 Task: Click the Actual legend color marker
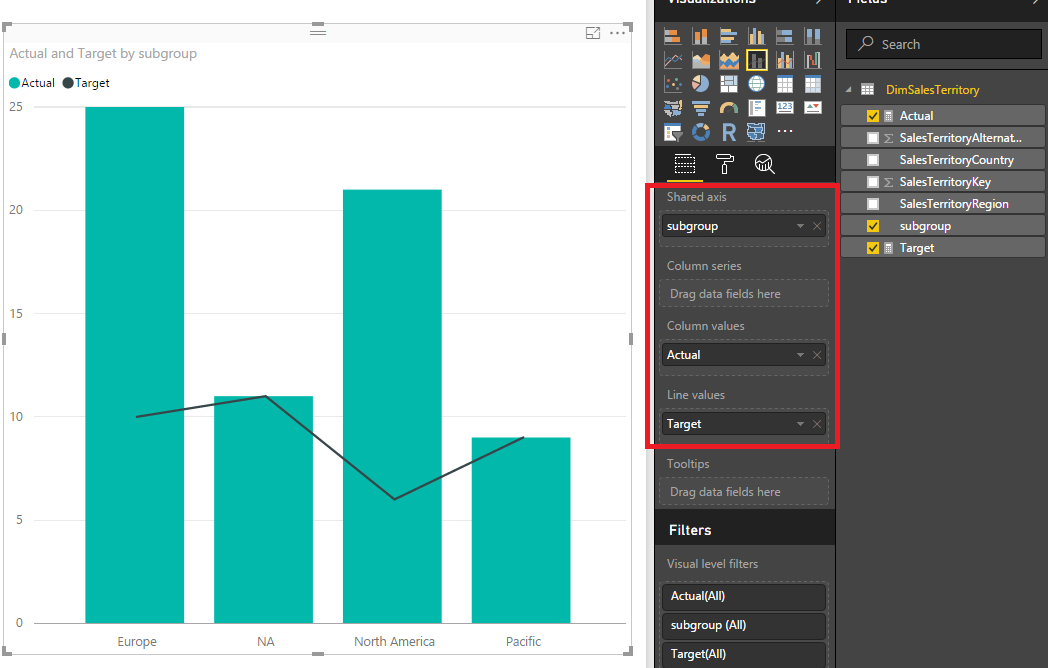pos(14,83)
